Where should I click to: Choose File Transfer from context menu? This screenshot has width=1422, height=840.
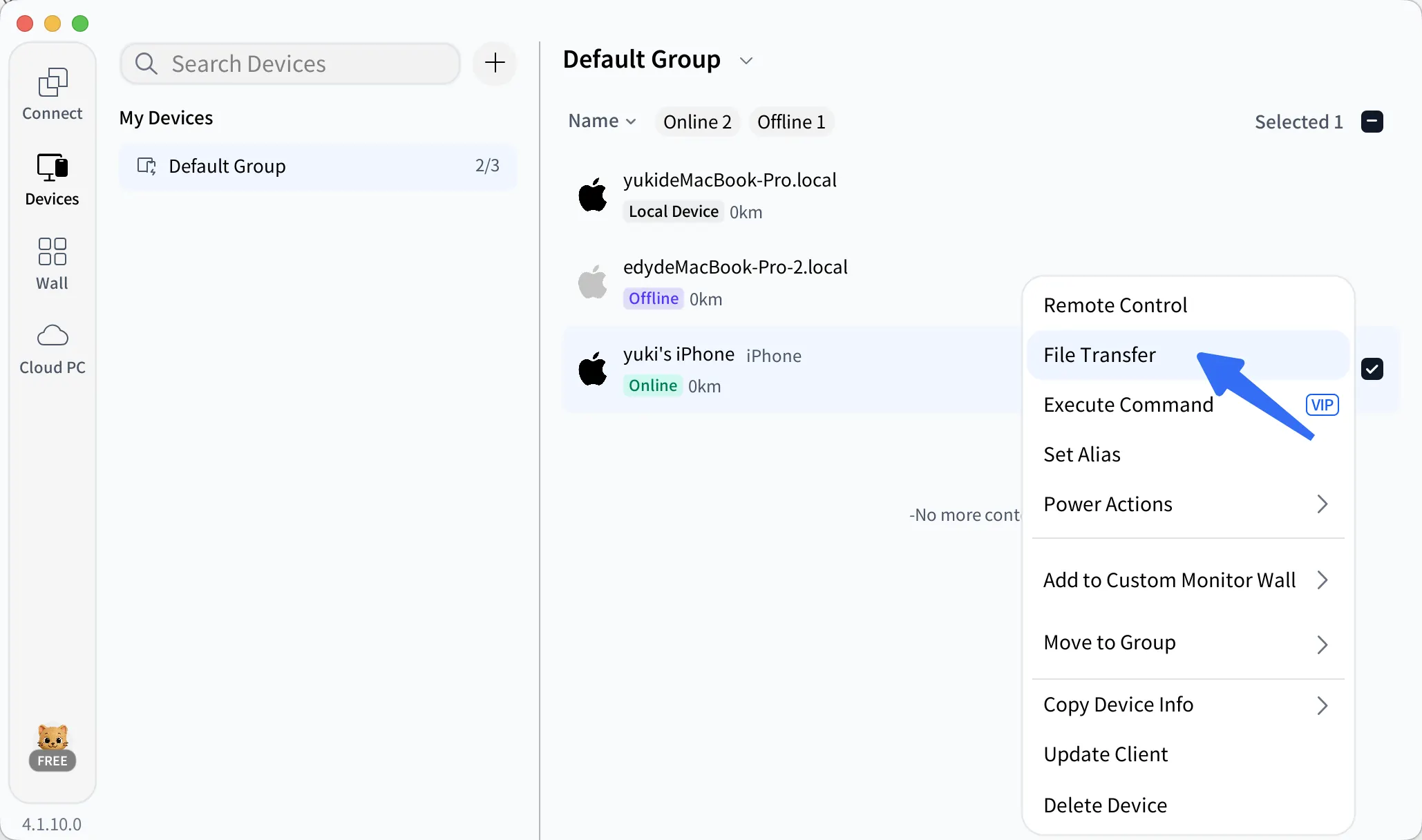[x=1187, y=355]
